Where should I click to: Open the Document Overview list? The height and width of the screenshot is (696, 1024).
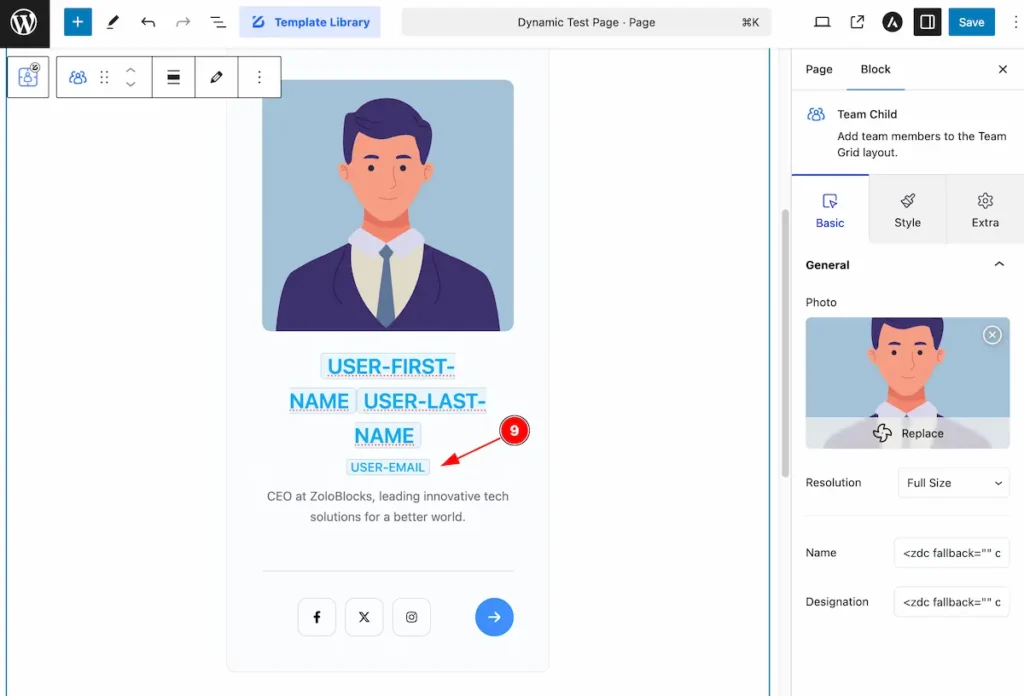coord(217,22)
